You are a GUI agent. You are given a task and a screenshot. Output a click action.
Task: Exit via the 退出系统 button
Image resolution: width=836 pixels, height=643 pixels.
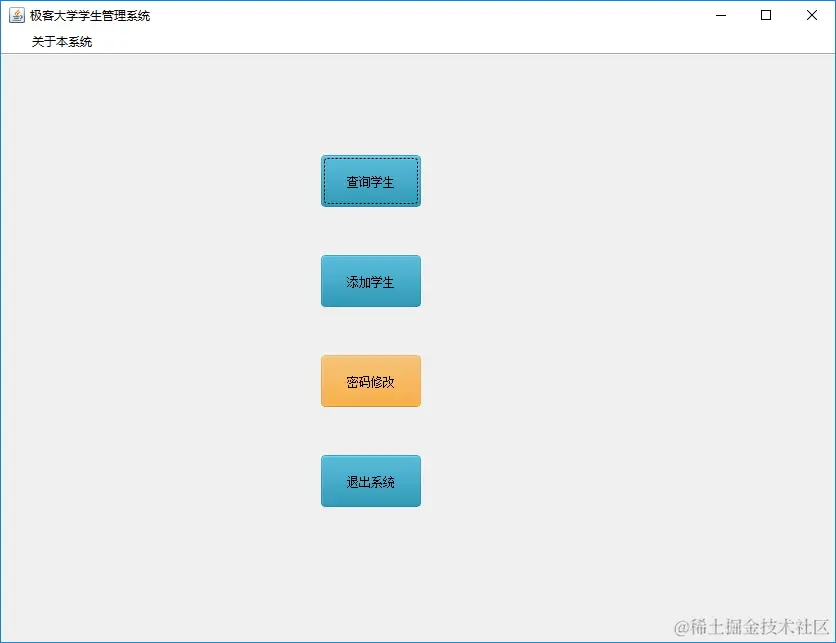371,481
